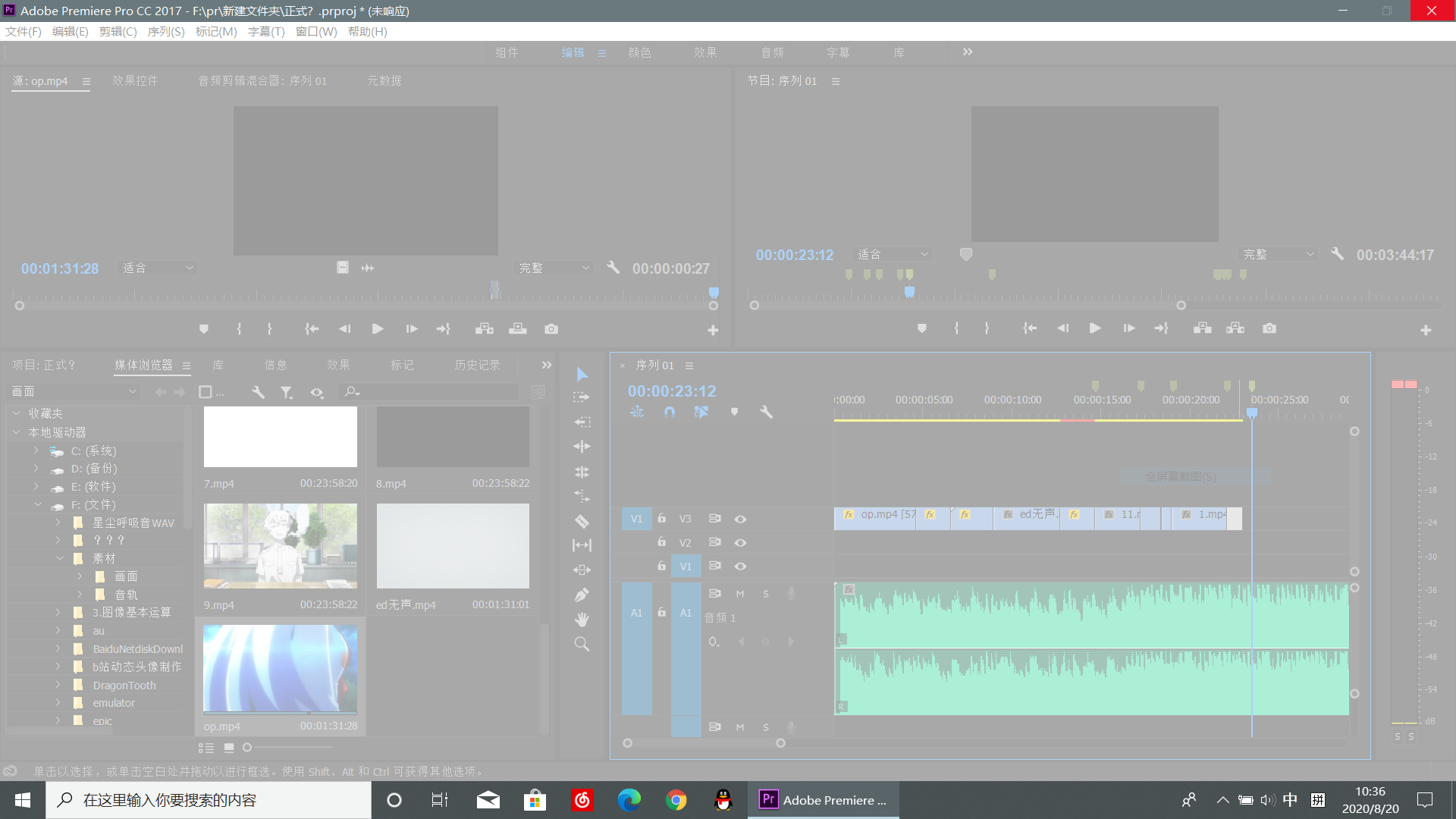Open Program monitor playback resolution dropdown
The height and width of the screenshot is (819, 1456).
(1279, 254)
